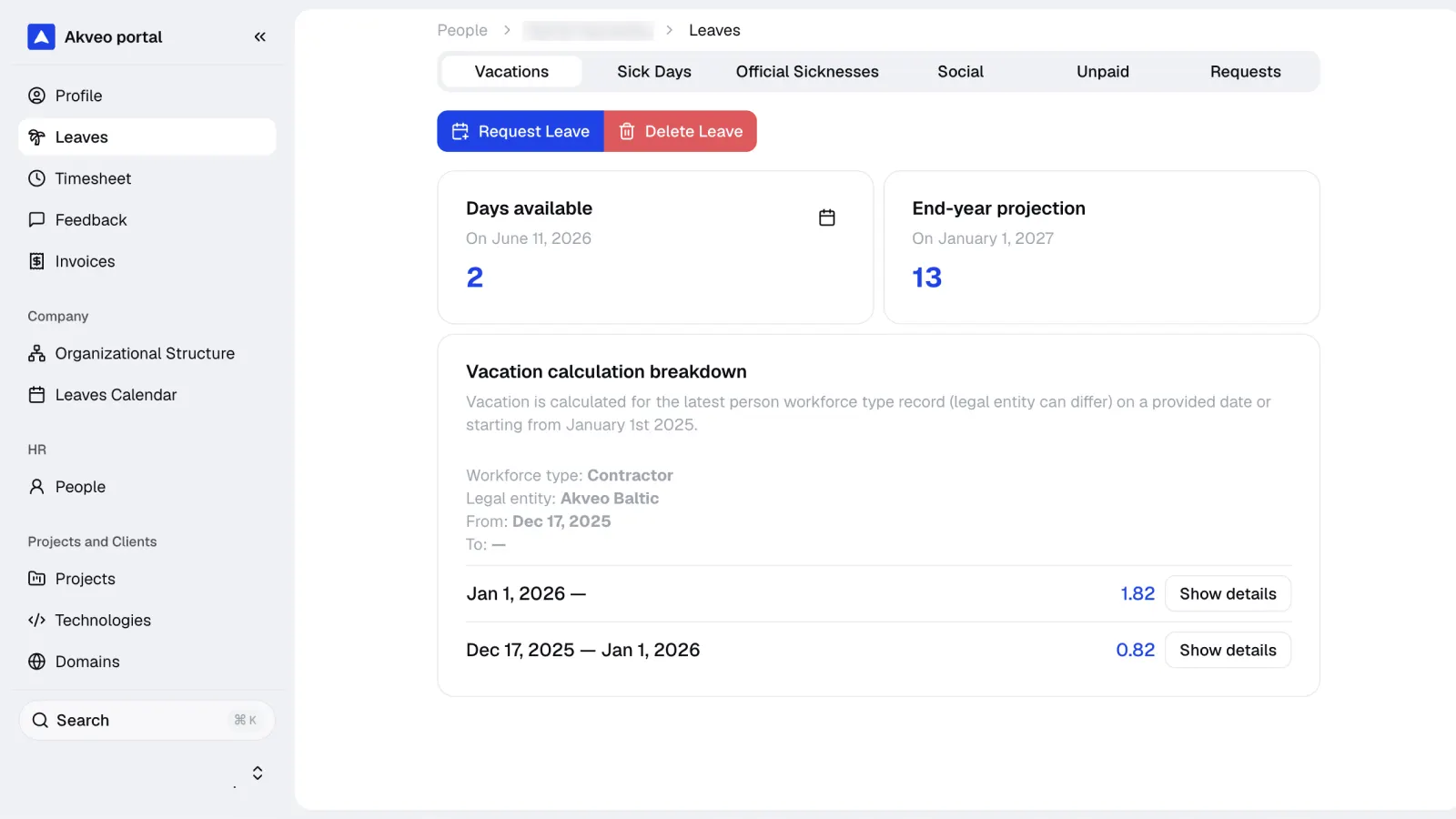
Task: Show details for Dec 17, 2025 row
Action: pos(1228,651)
